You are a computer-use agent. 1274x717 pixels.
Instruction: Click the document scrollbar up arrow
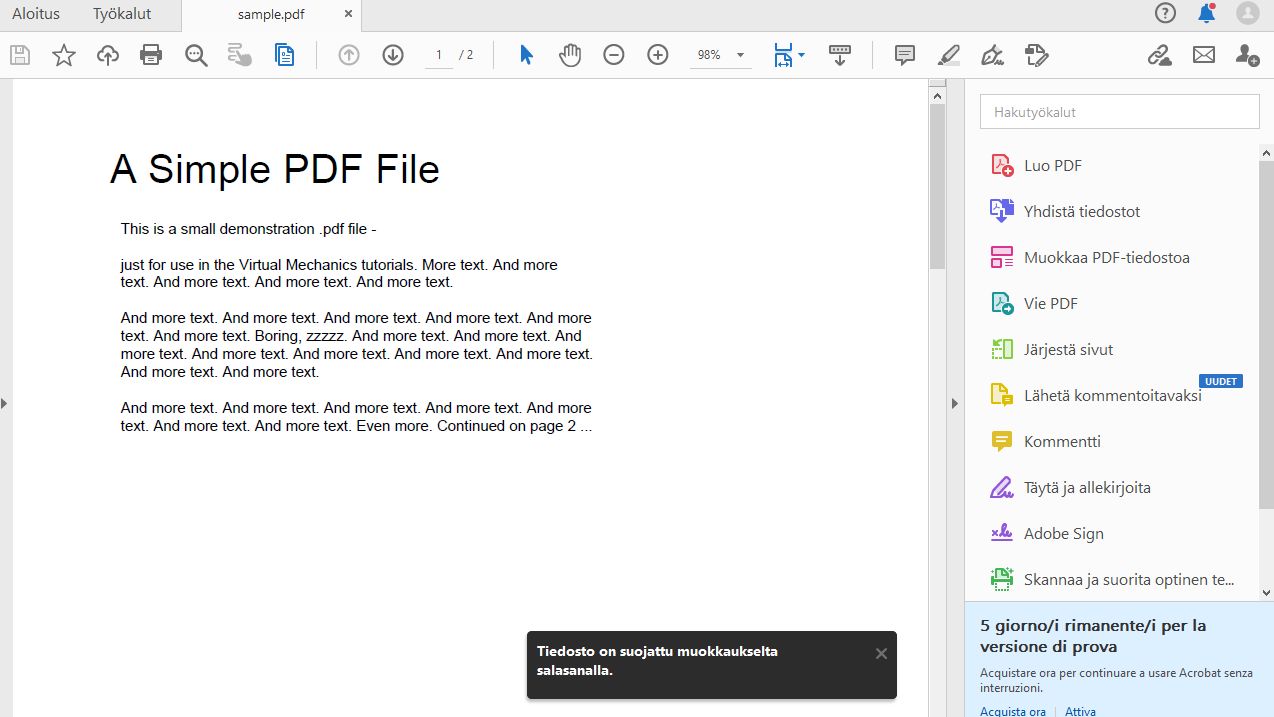point(937,95)
